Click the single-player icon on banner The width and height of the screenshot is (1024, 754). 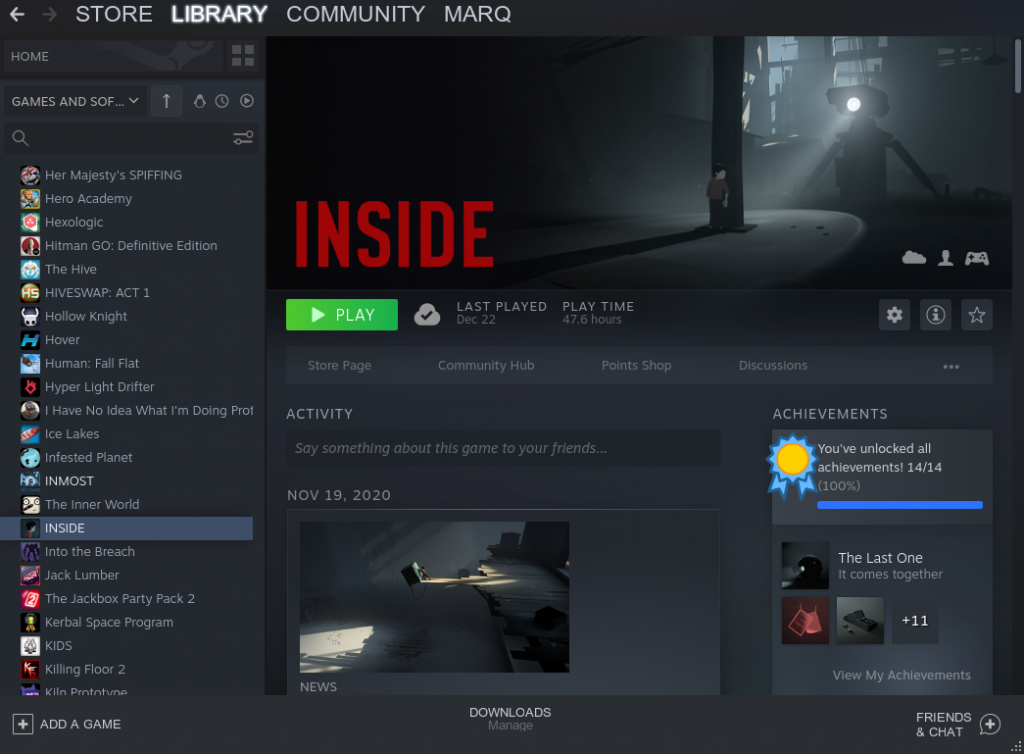point(946,259)
